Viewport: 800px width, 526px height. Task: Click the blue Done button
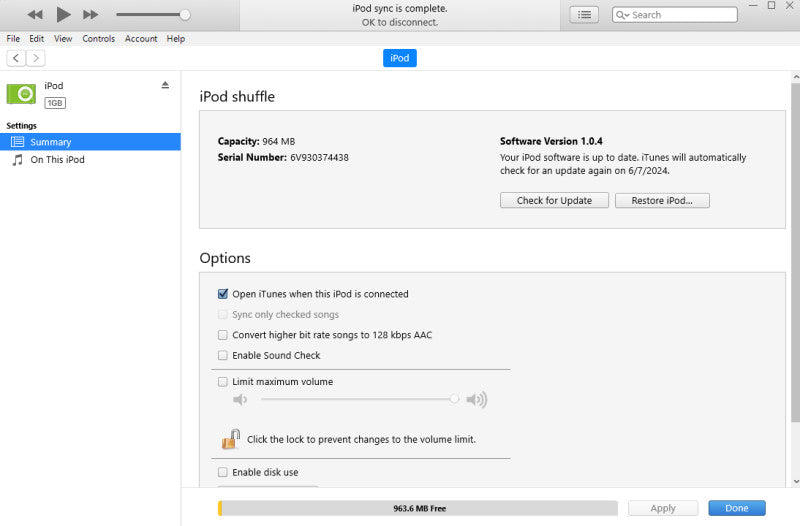(x=737, y=508)
